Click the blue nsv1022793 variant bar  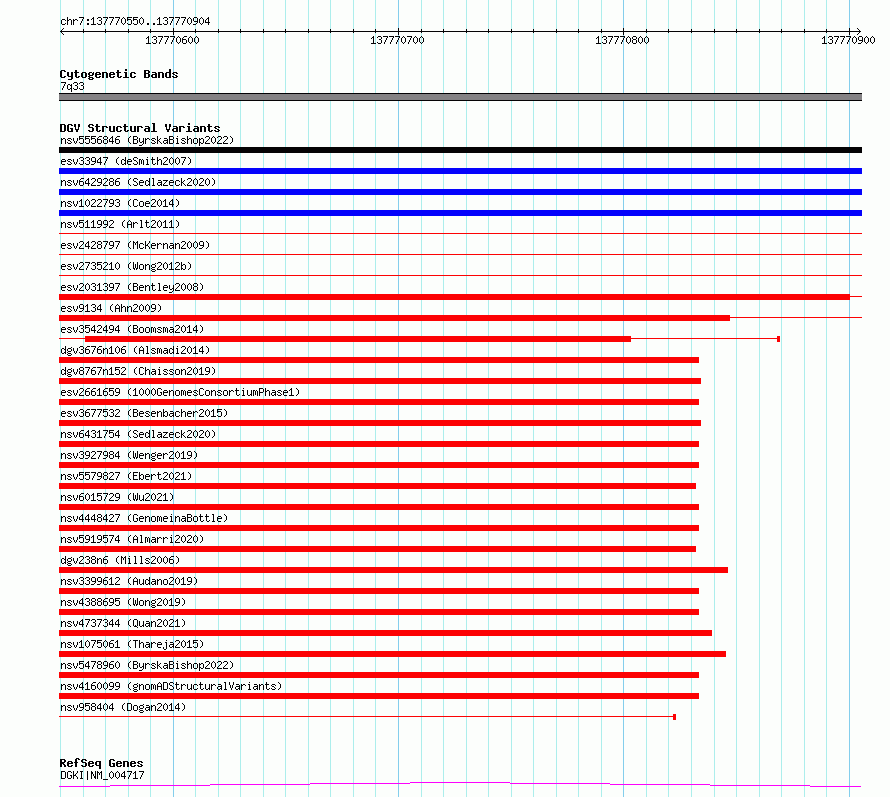click(460, 213)
